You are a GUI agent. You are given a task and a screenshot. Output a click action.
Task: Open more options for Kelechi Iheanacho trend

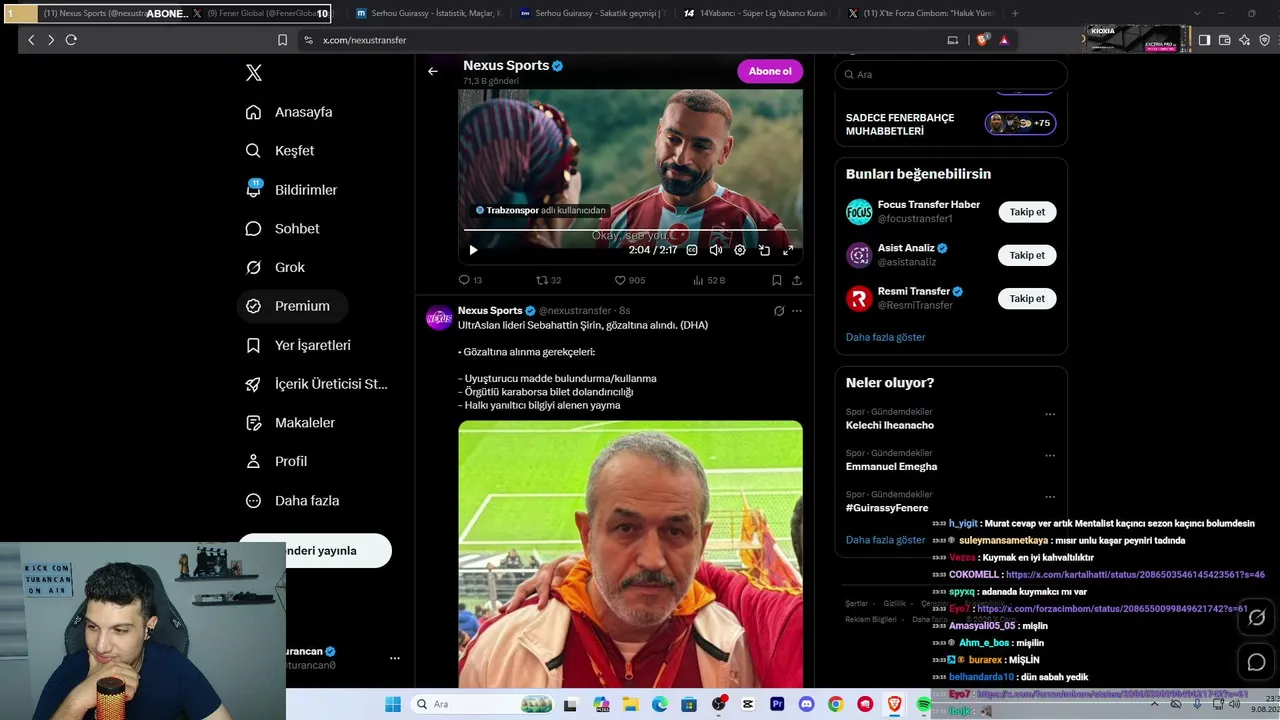pyautogui.click(x=1050, y=414)
